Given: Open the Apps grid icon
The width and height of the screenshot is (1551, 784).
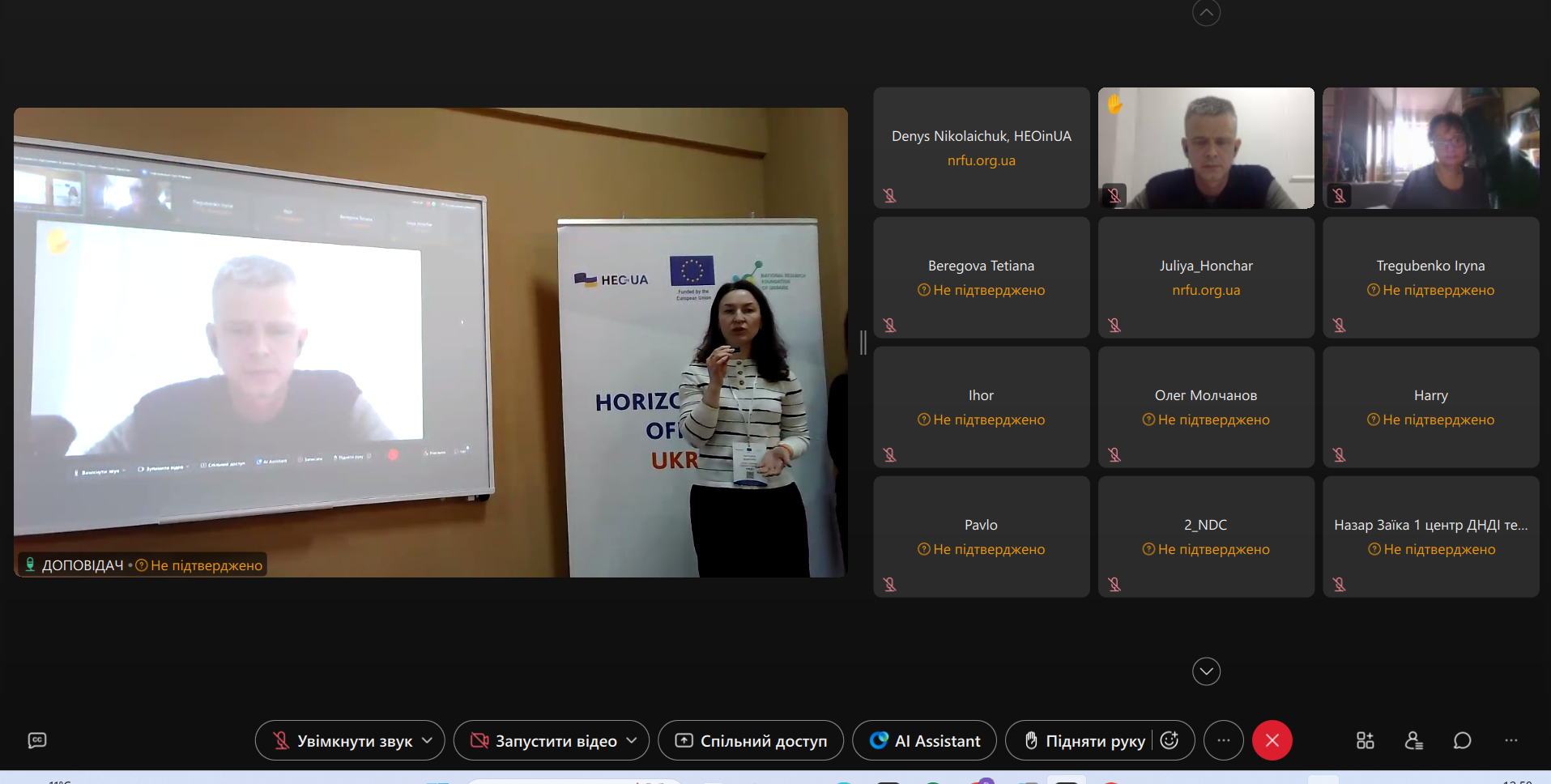Looking at the screenshot, I should tap(1365, 740).
